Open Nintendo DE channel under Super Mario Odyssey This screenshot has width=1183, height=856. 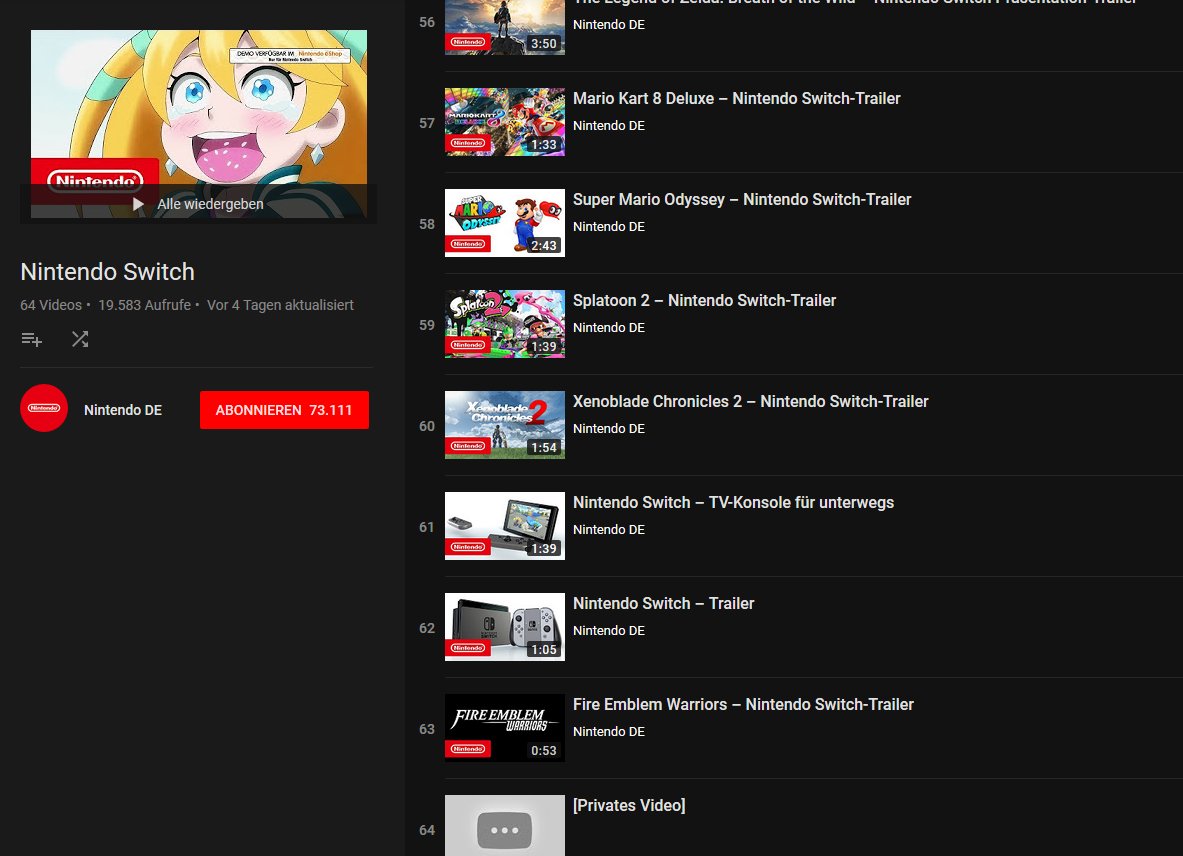[x=609, y=227]
